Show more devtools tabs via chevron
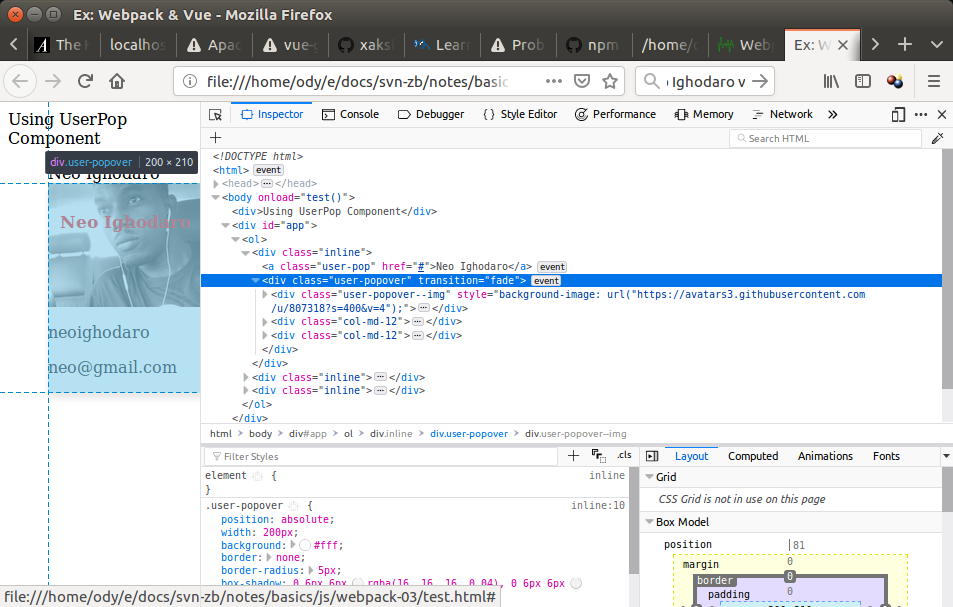 (x=832, y=114)
